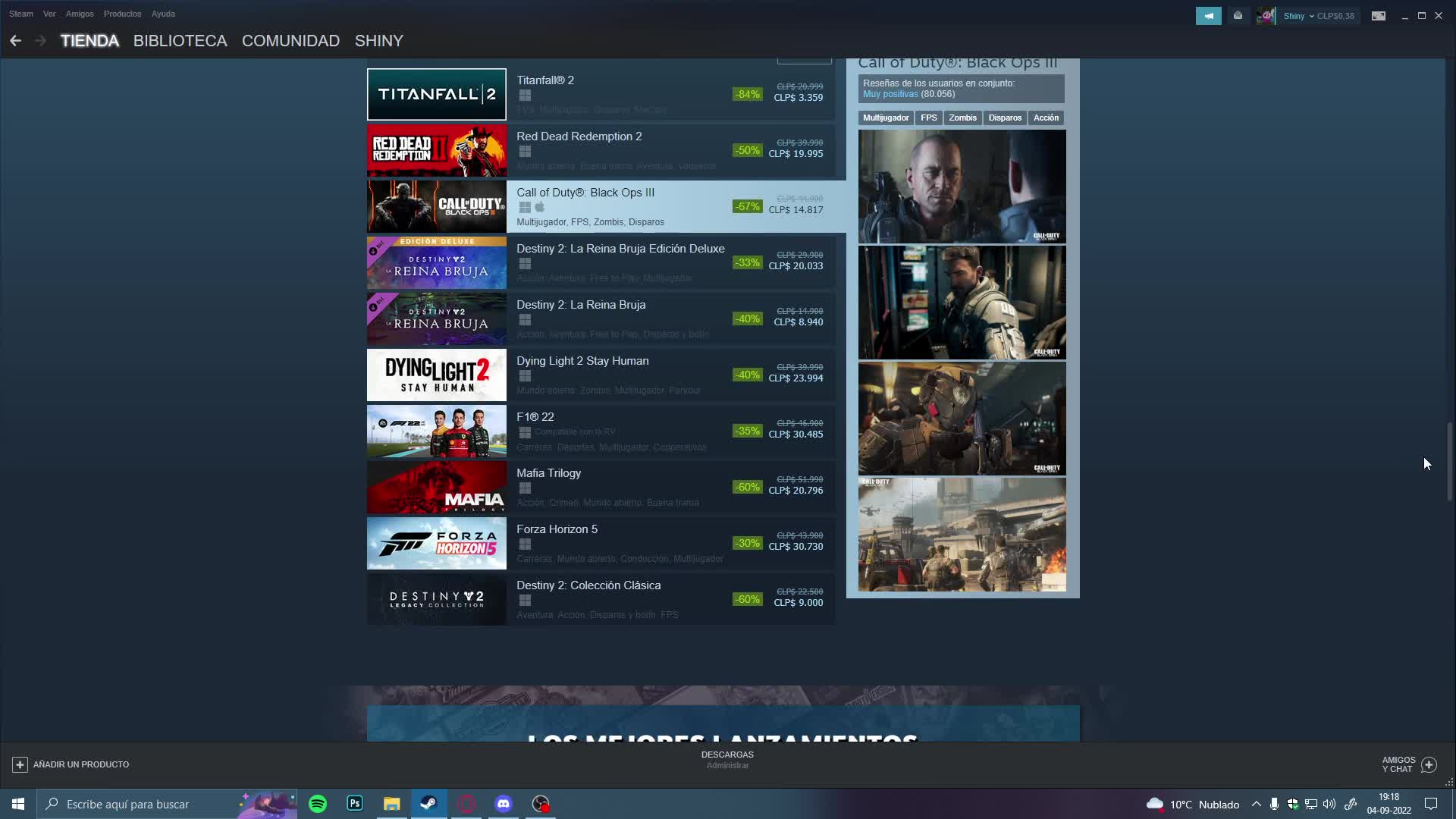Open the Forza Horizon 5 listing

[601, 543]
